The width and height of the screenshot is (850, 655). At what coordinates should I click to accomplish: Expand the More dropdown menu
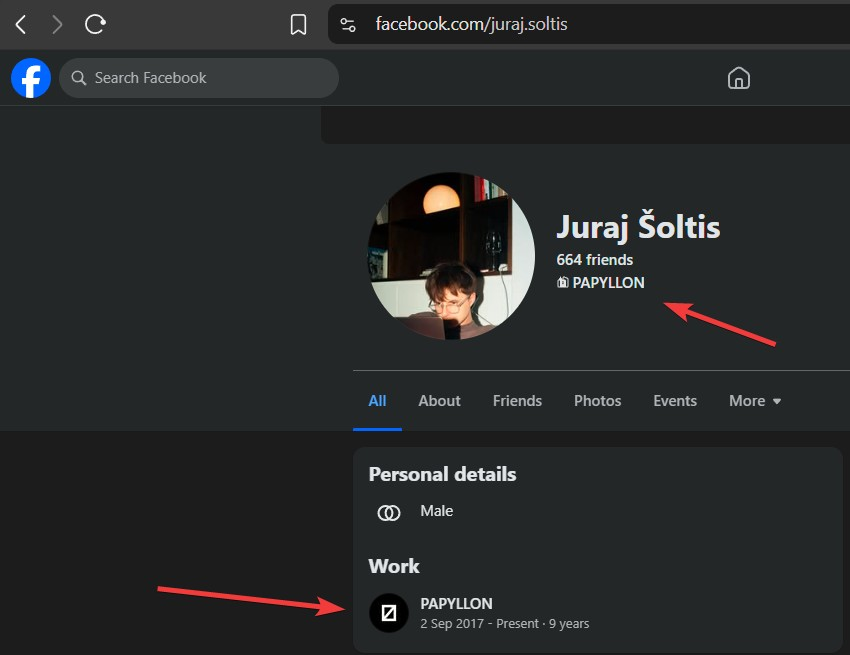click(x=755, y=401)
